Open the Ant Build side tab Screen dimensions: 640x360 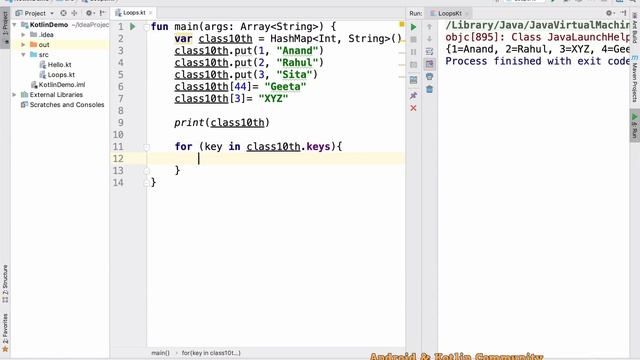pyautogui.click(x=635, y=27)
